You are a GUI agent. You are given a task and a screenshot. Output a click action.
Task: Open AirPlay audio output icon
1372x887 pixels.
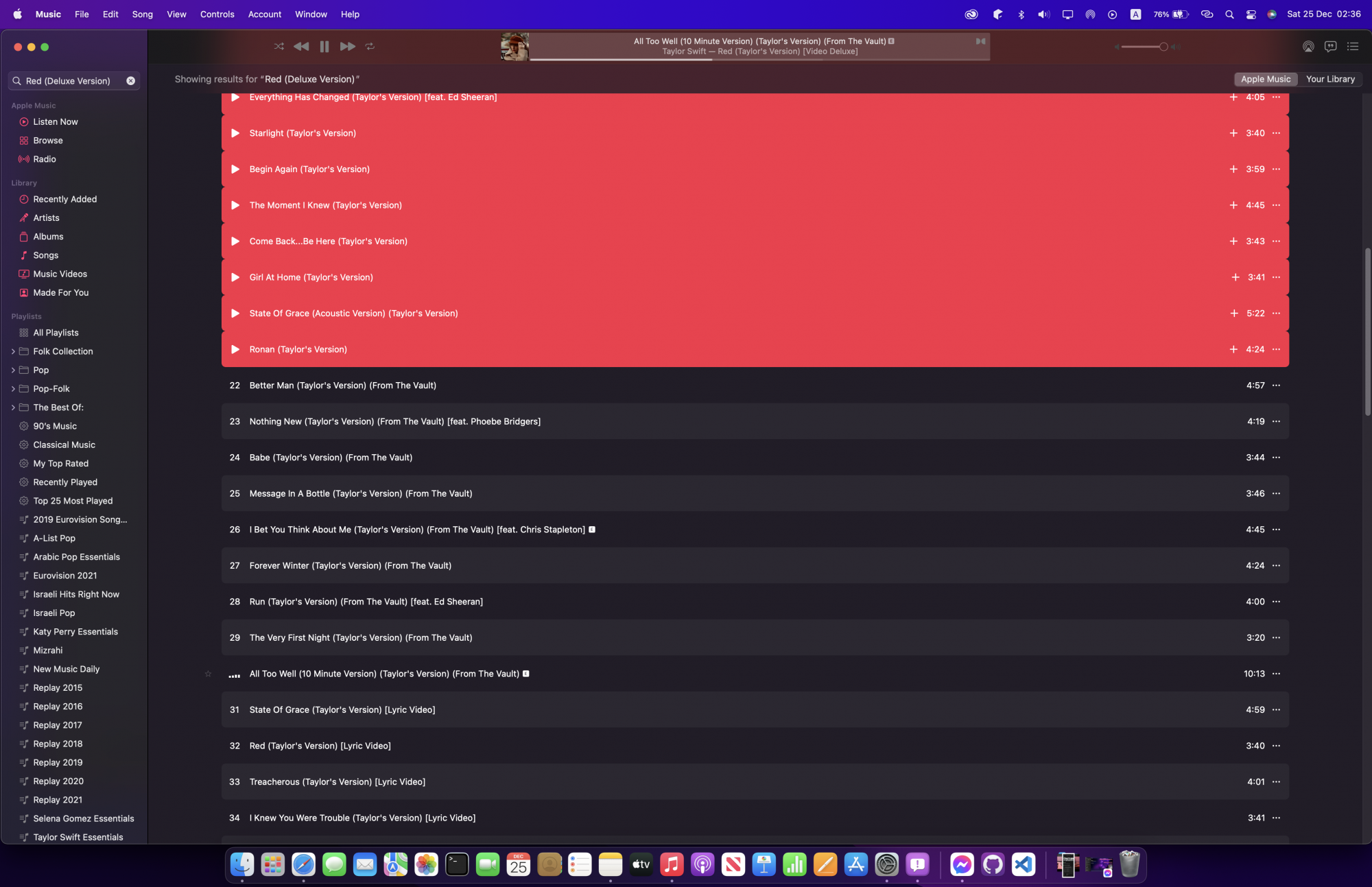pos(1308,47)
